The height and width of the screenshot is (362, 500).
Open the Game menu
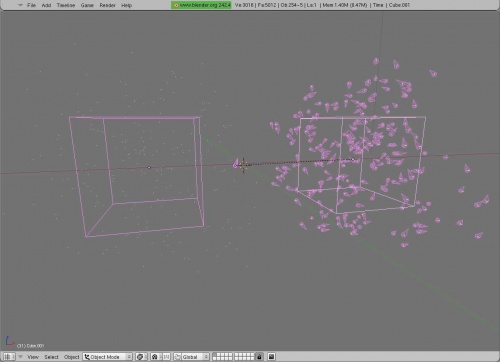(x=87, y=5)
